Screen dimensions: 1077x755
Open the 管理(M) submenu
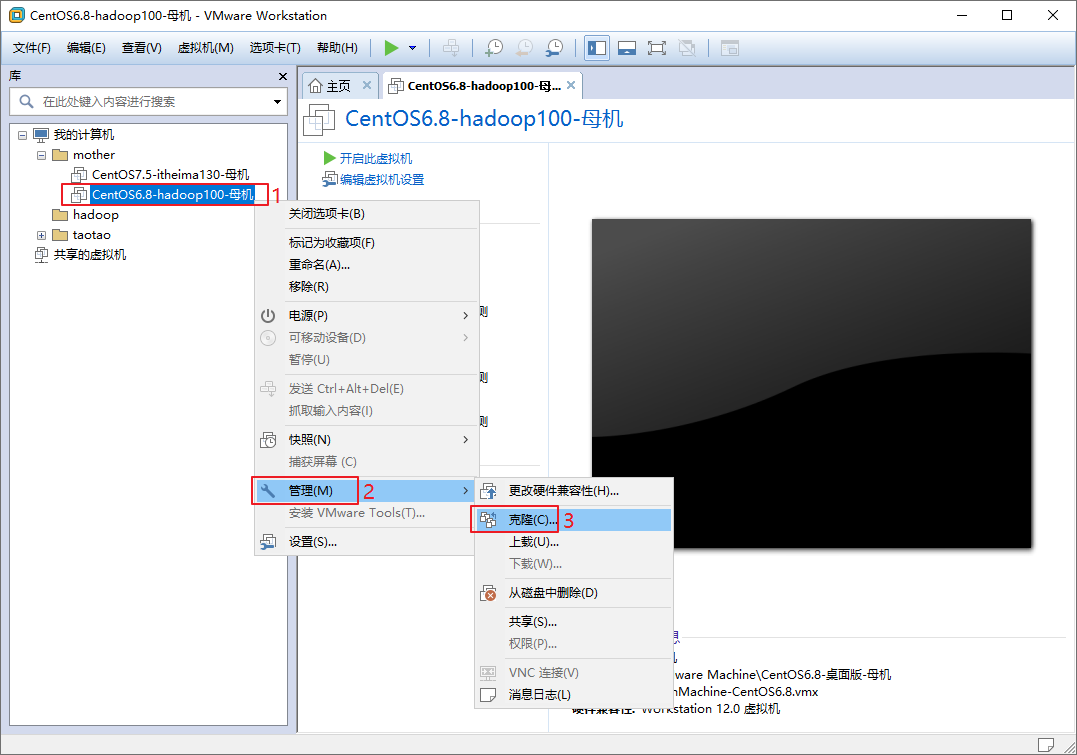(367, 491)
